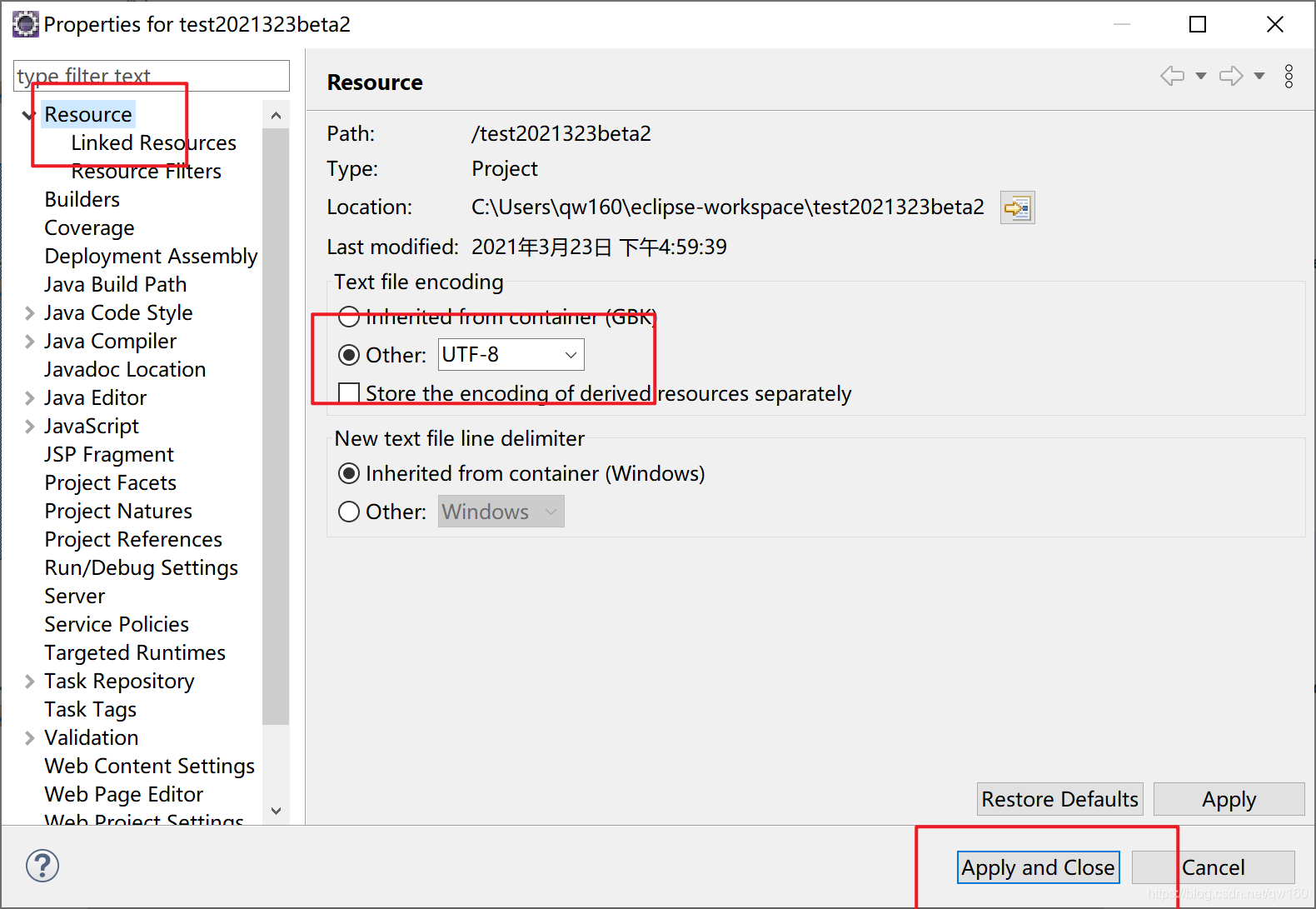Select Task Repository tree label
The width and height of the screenshot is (1316, 909).
pyautogui.click(x=119, y=681)
